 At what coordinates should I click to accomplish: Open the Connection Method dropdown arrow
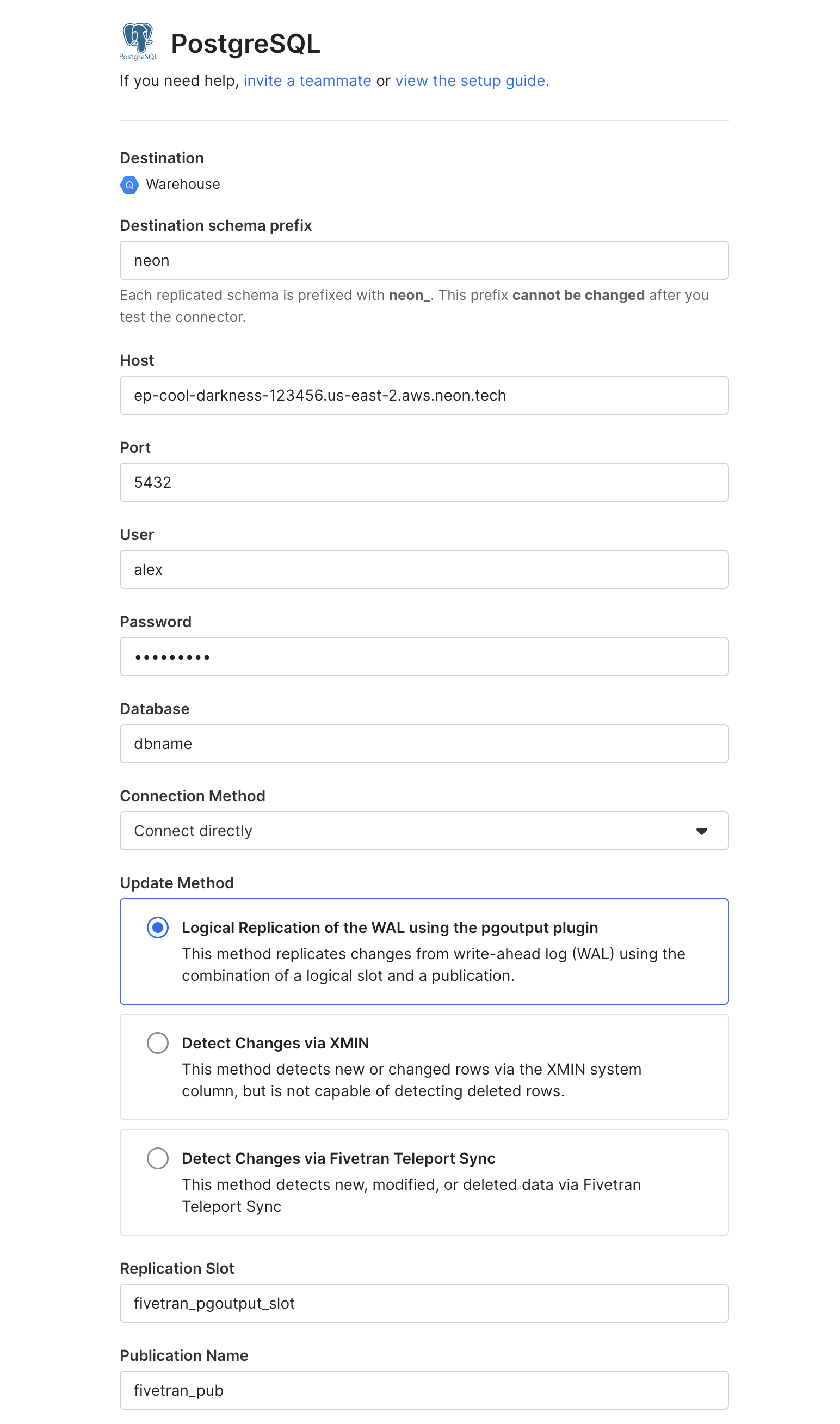[x=701, y=831]
